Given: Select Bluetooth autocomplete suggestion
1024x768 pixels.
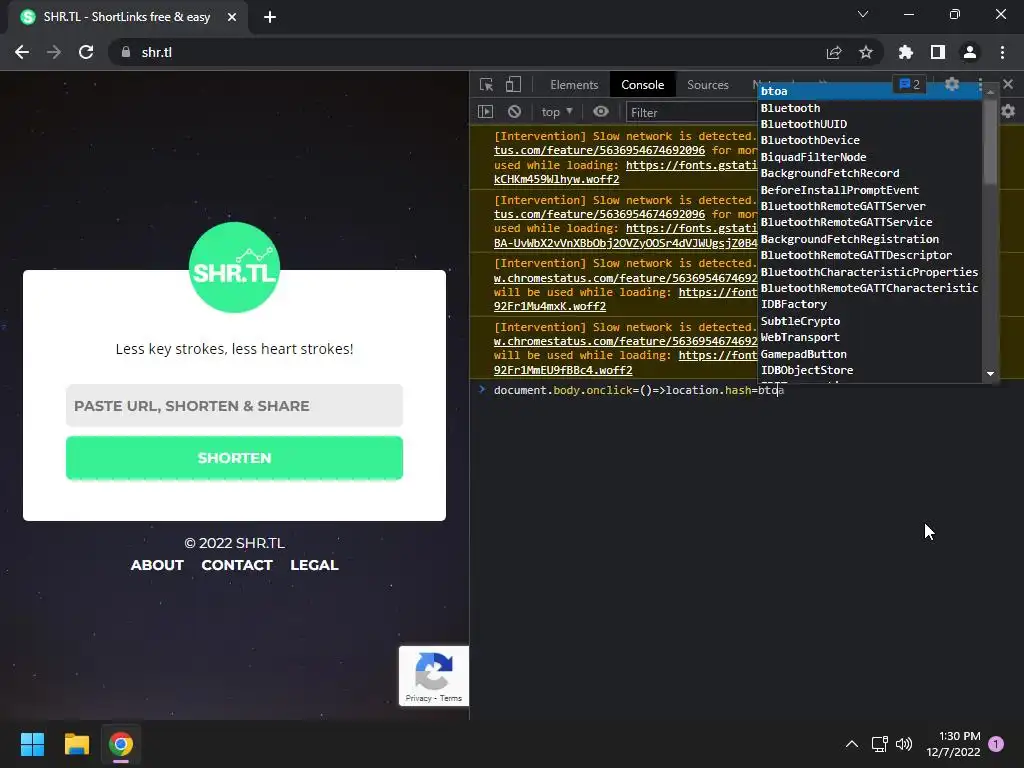Looking at the screenshot, I should pos(869,108).
